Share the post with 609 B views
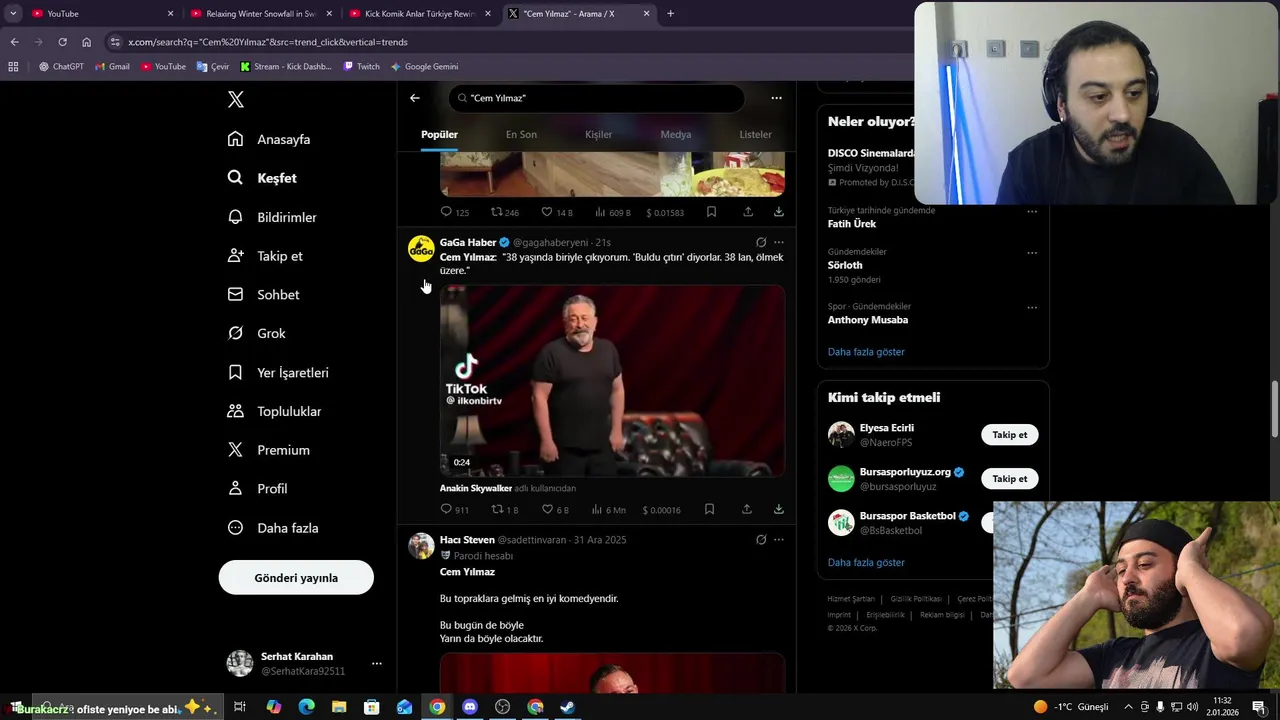This screenshot has height=720, width=1280. pos(748,212)
